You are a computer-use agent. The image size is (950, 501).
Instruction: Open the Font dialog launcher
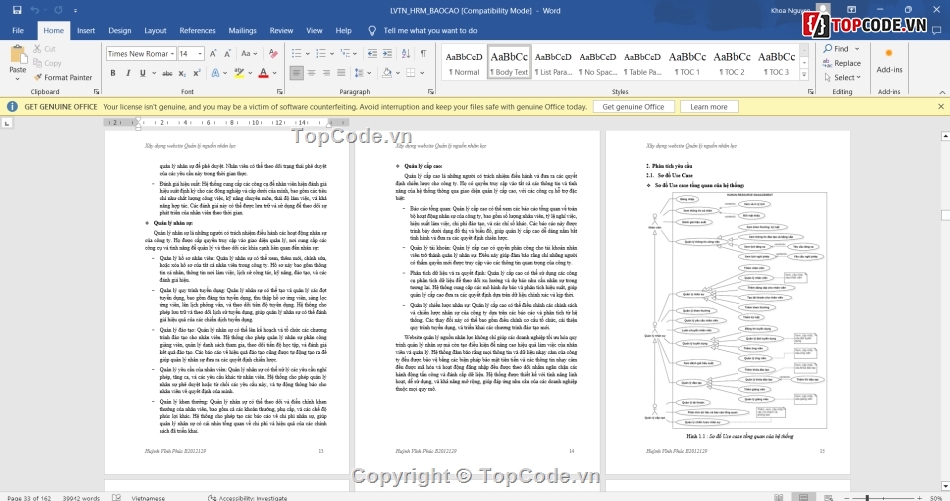[x=279, y=91]
